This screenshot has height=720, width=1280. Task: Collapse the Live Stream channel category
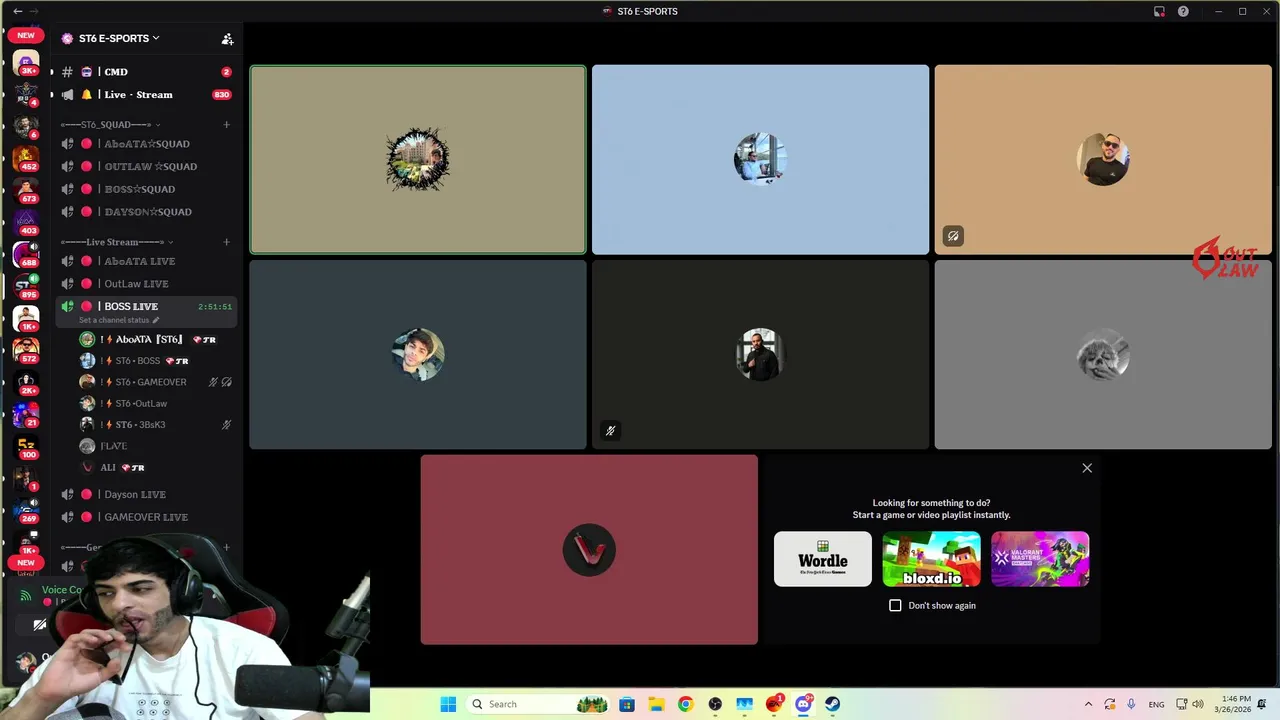(117, 242)
